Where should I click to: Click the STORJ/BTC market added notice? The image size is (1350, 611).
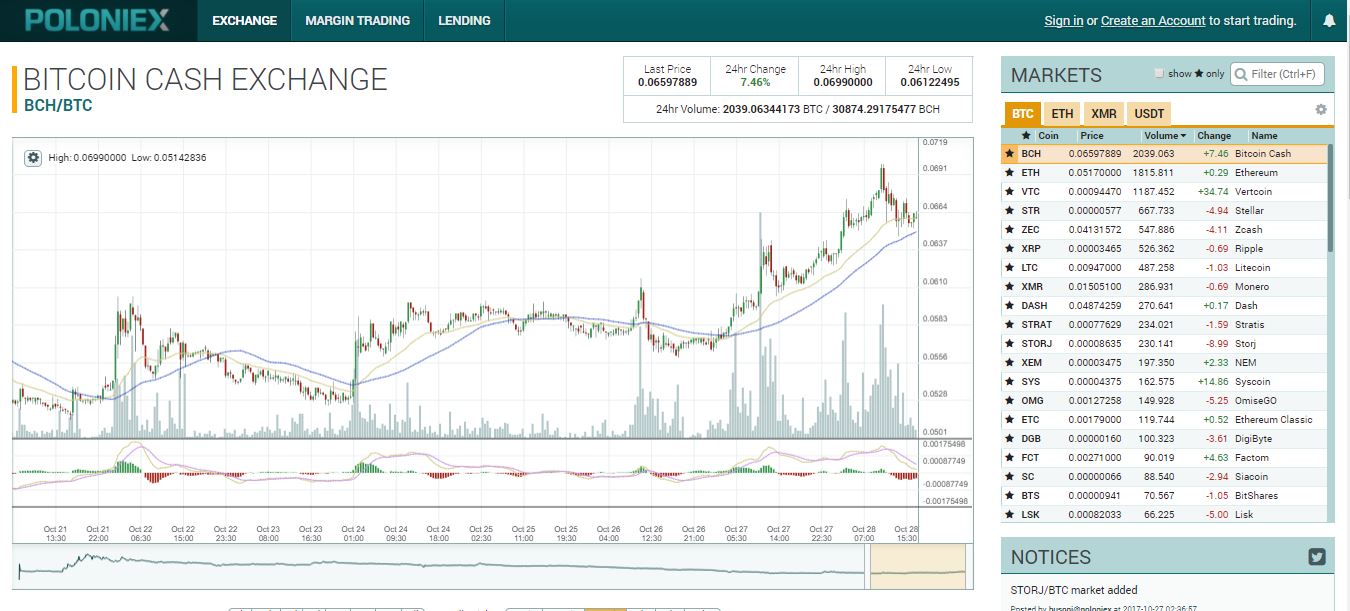tap(1074, 590)
